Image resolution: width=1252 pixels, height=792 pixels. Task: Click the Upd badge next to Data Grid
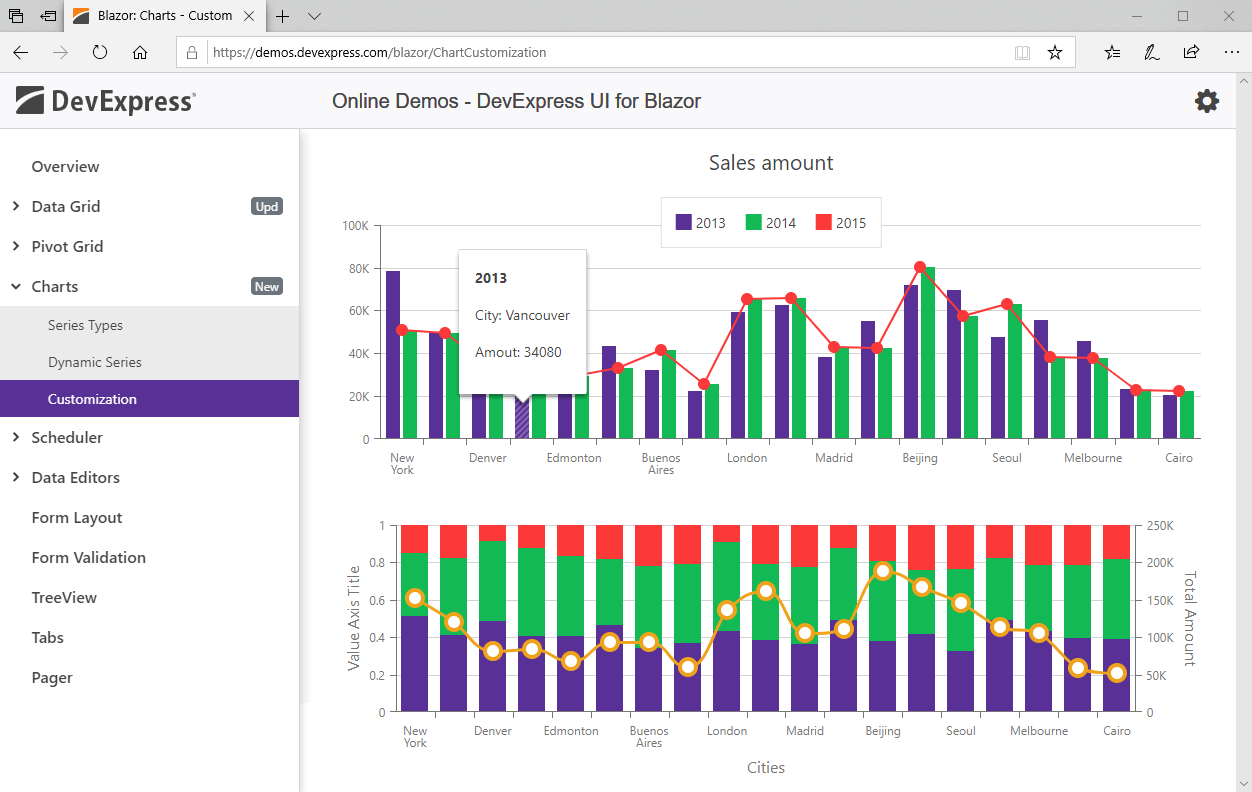coord(267,206)
